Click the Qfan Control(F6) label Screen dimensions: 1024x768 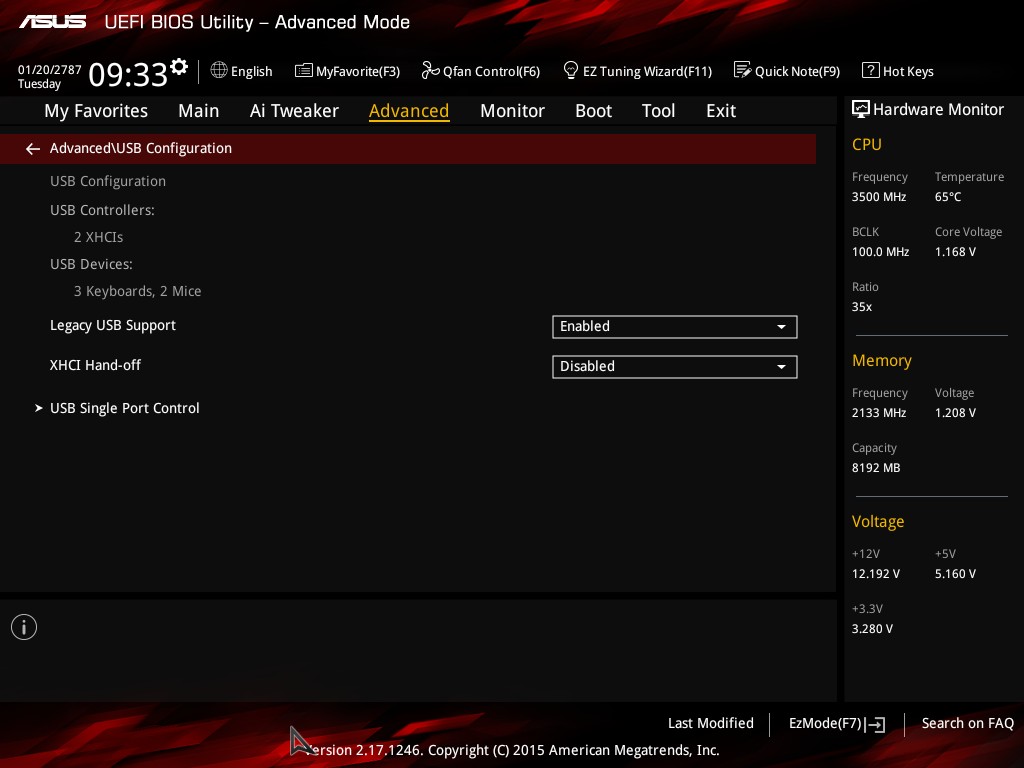(491, 71)
